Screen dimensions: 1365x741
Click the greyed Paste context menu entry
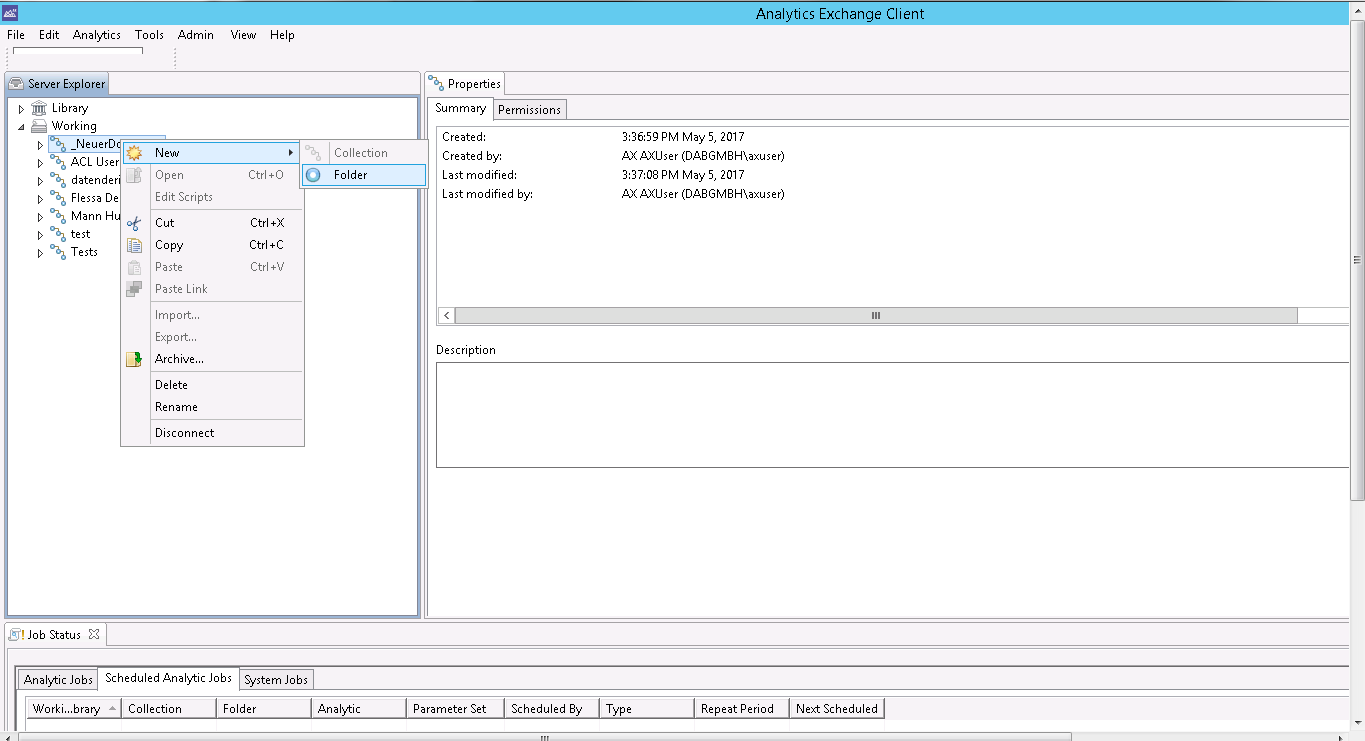coord(211,267)
